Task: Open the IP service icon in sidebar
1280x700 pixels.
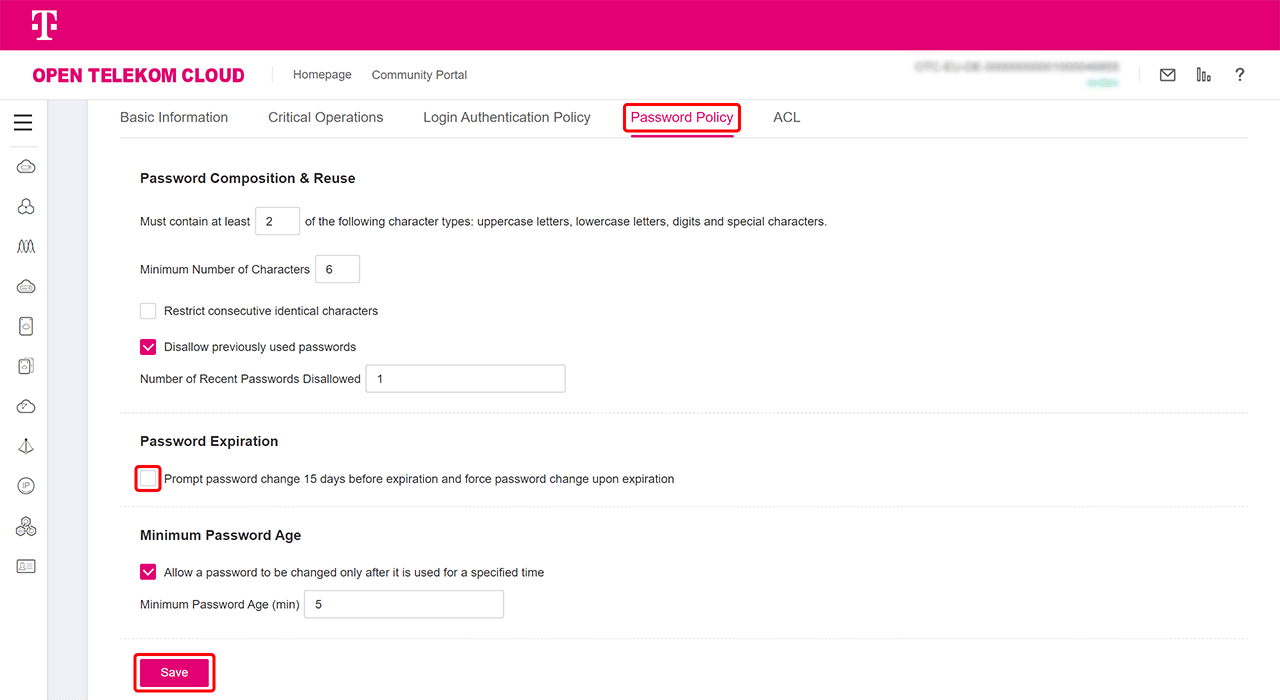Action: [26, 486]
